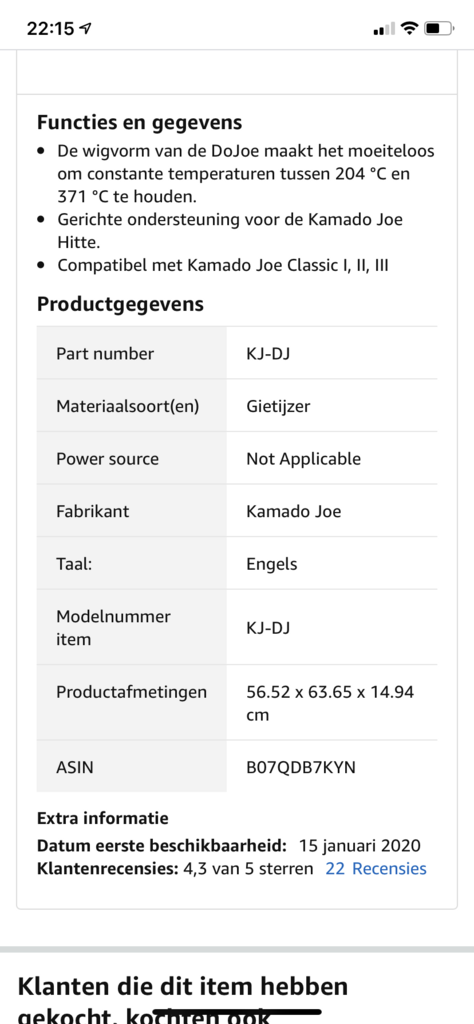Select the ASIN value B07QDB7KYN

click(301, 767)
